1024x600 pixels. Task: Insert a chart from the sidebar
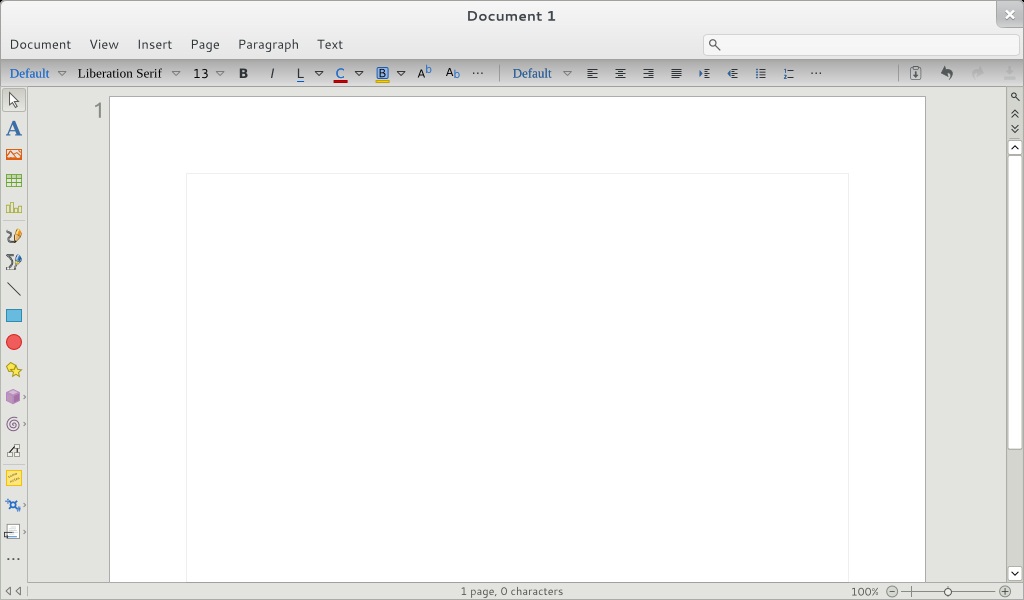coord(13,208)
